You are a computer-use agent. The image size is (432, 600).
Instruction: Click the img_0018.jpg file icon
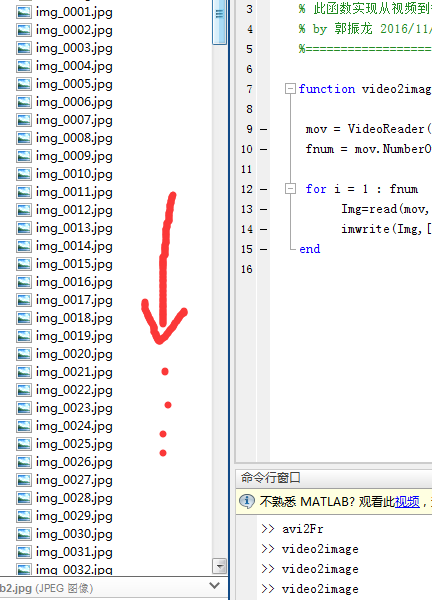(24, 318)
